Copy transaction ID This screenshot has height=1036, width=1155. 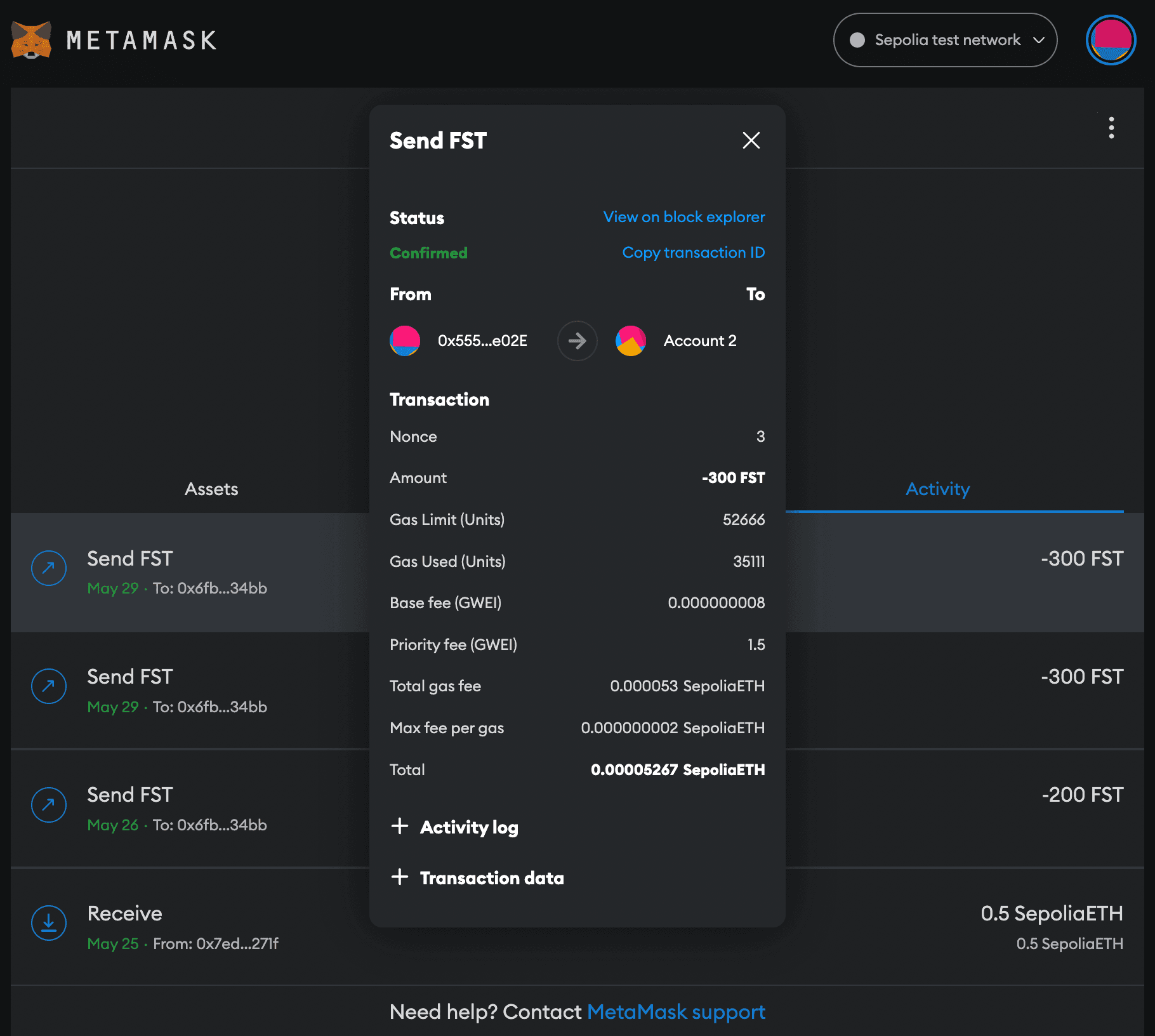tap(693, 253)
